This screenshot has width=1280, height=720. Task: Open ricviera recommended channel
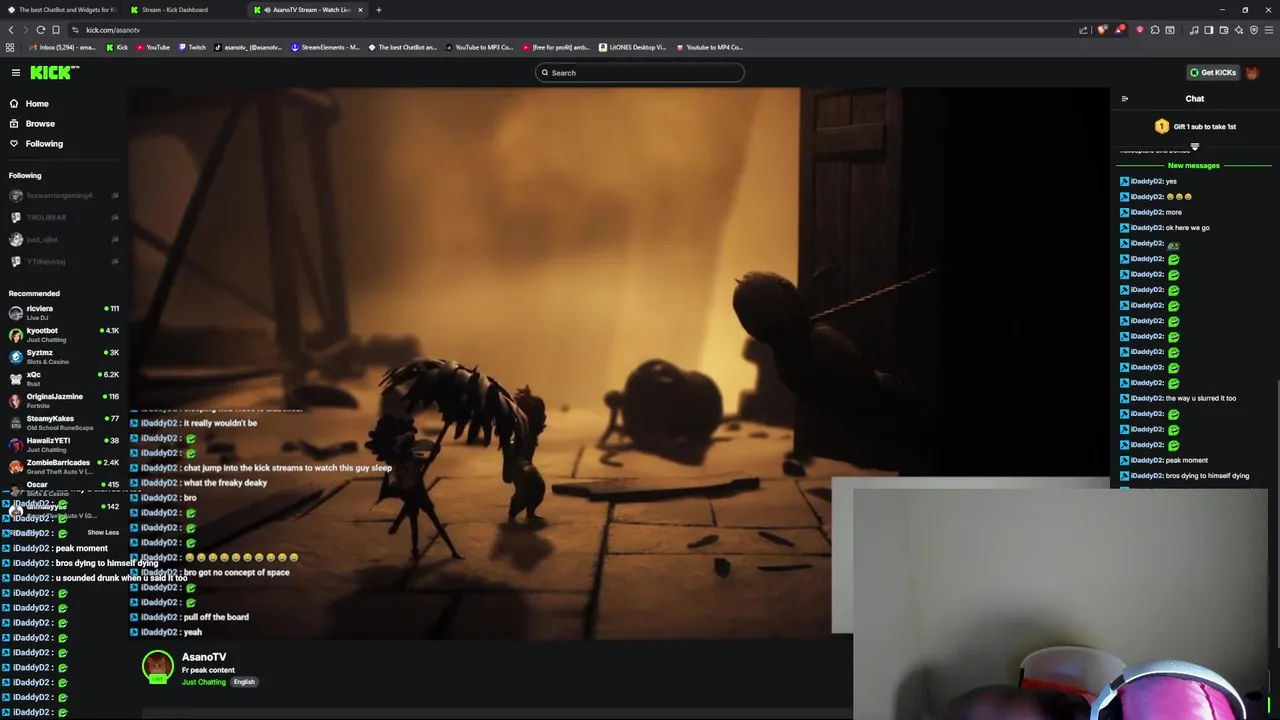(x=62, y=312)
